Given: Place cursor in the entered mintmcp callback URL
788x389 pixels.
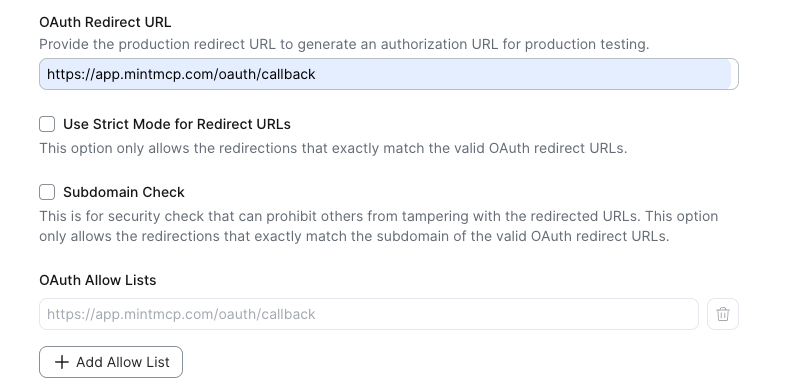Looking at the screenshot, I should click(x=181, y=74).
